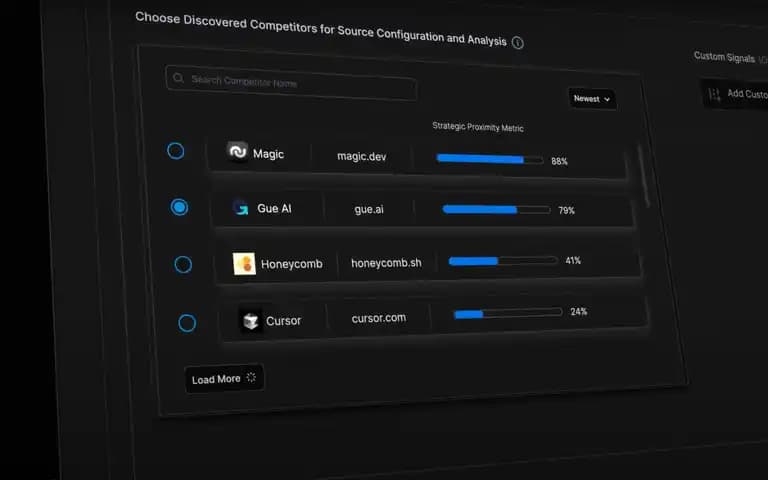This screenshot has width=768, height=480.
Task: Deselect the Gue AI radio button
Action: [179, 207]
